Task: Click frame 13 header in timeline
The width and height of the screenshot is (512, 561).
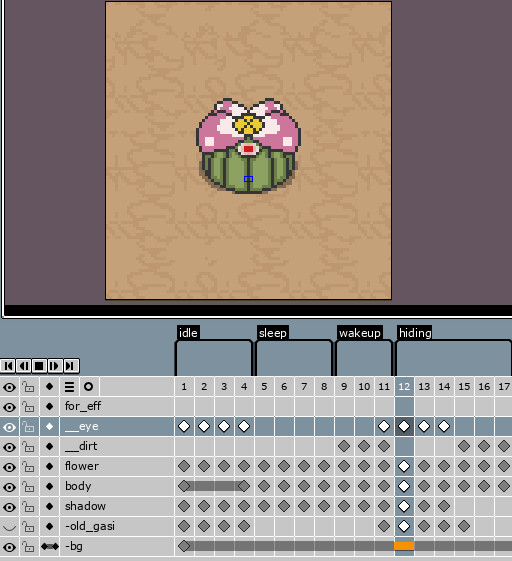Action: click(x=424, y=387)
